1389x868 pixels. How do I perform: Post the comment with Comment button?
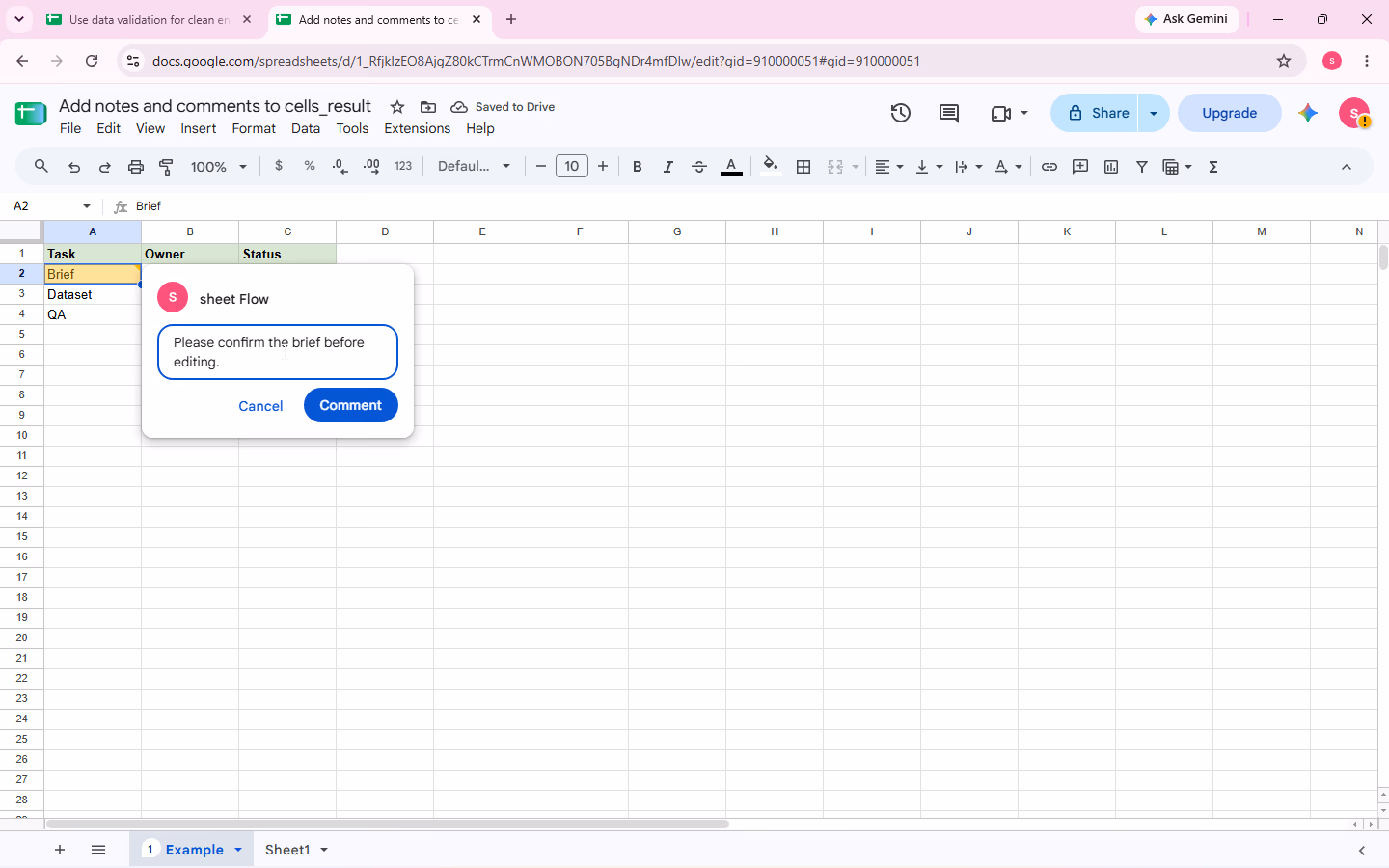click(x=351, y=405)
